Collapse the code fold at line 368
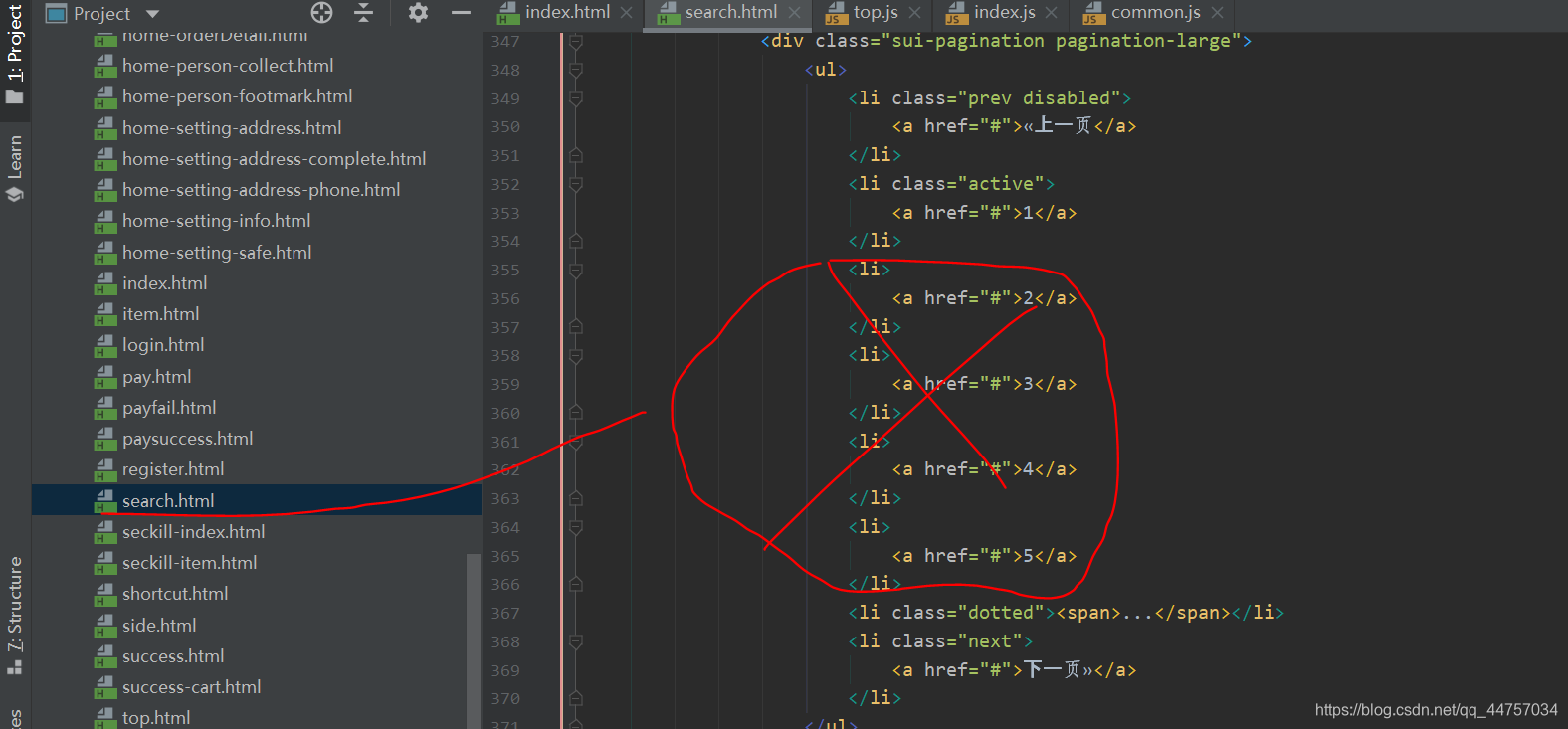 576,642
